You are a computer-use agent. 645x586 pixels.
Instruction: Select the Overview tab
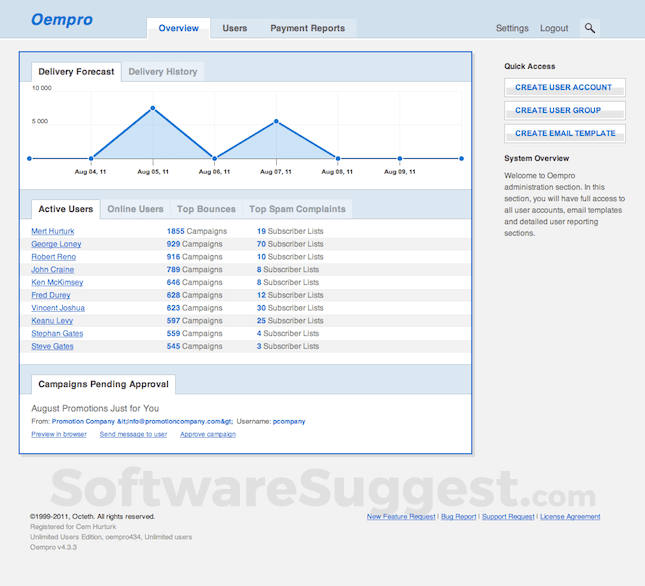click(179, 29)
